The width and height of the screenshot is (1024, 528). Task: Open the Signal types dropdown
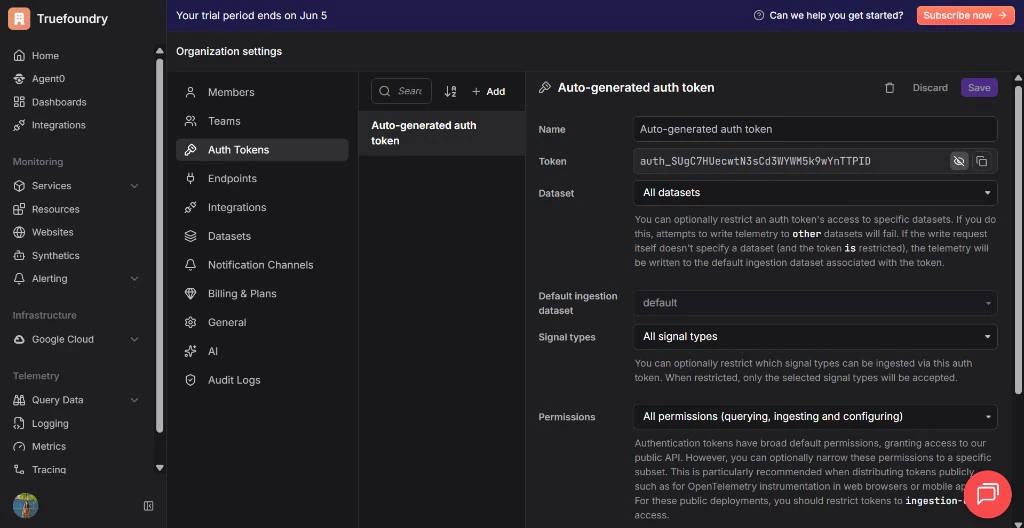click(815, 337)
